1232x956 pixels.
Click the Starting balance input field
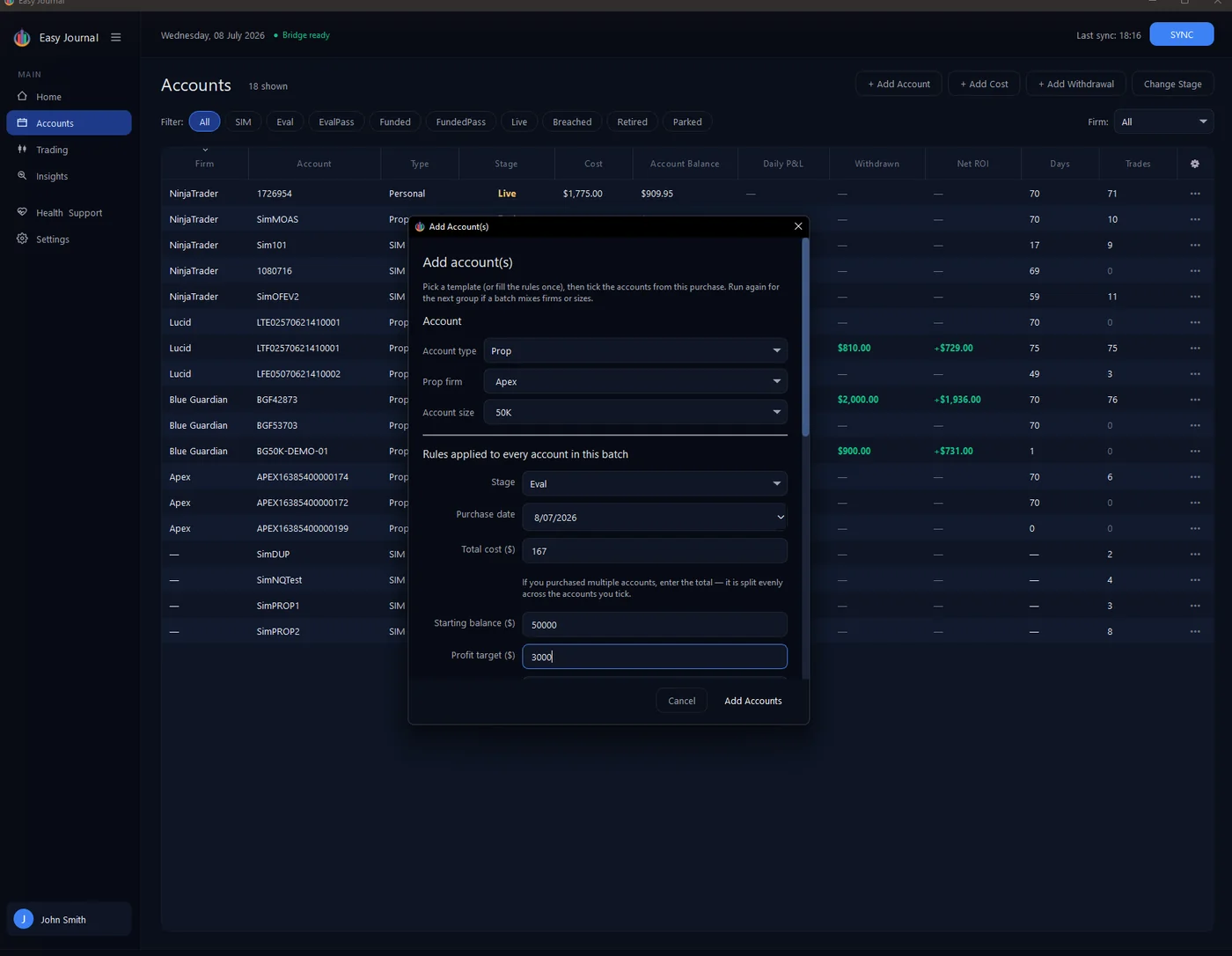point(654,624)
